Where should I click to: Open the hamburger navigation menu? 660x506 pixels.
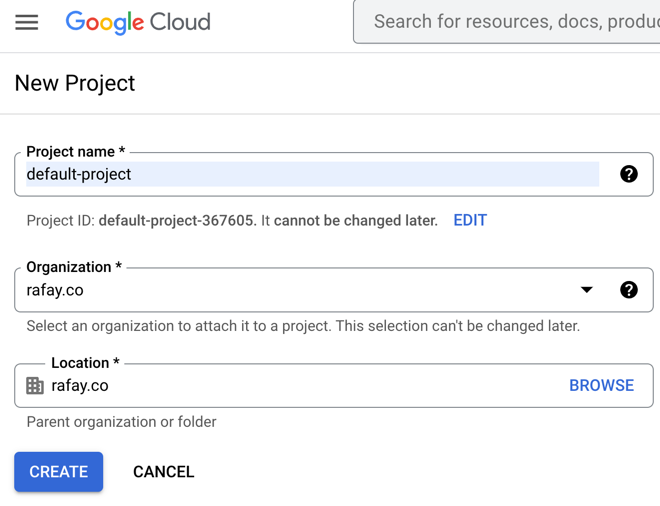tap(27, 22)
